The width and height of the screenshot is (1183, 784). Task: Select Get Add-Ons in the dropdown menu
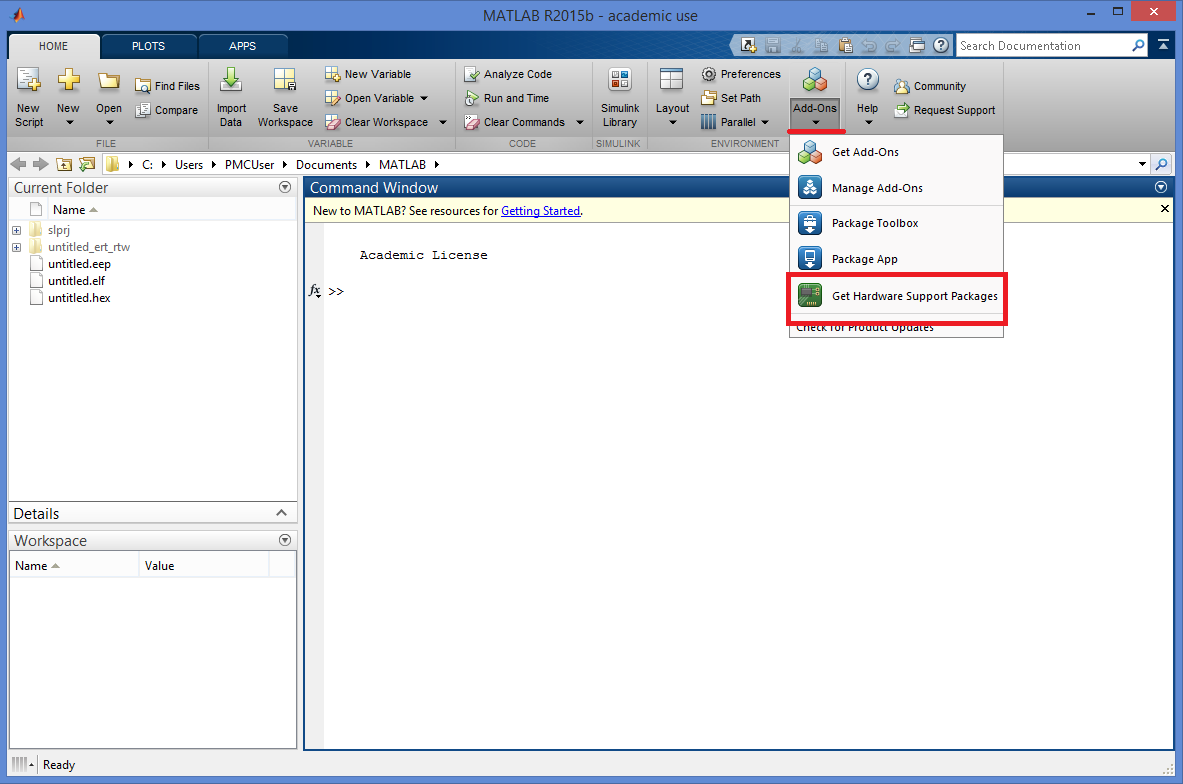point(864,152)
